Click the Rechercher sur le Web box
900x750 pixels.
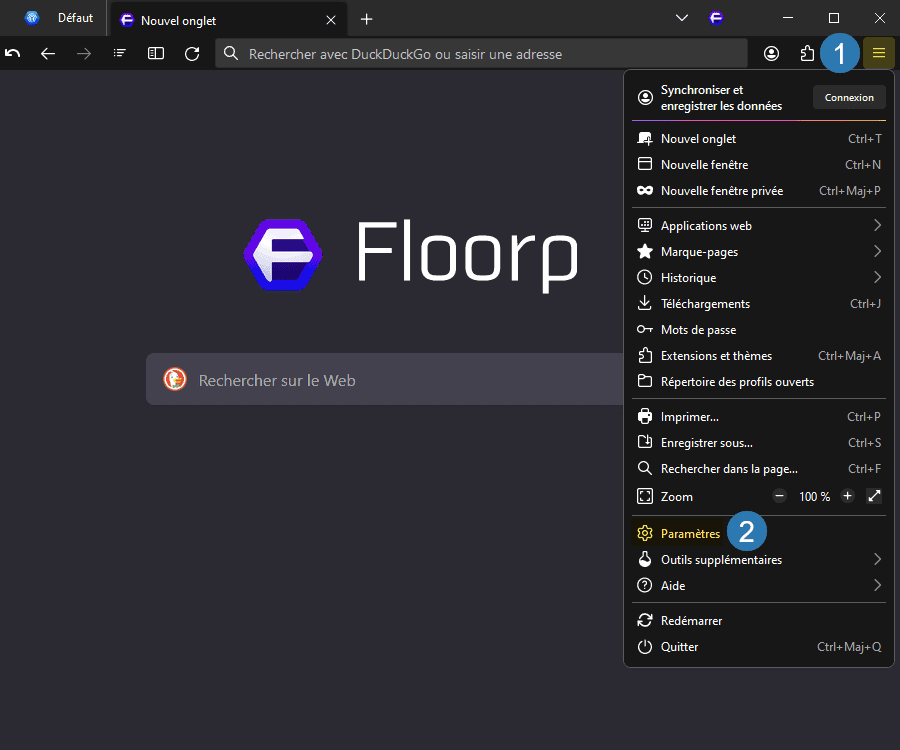click(x=385, y=380)
